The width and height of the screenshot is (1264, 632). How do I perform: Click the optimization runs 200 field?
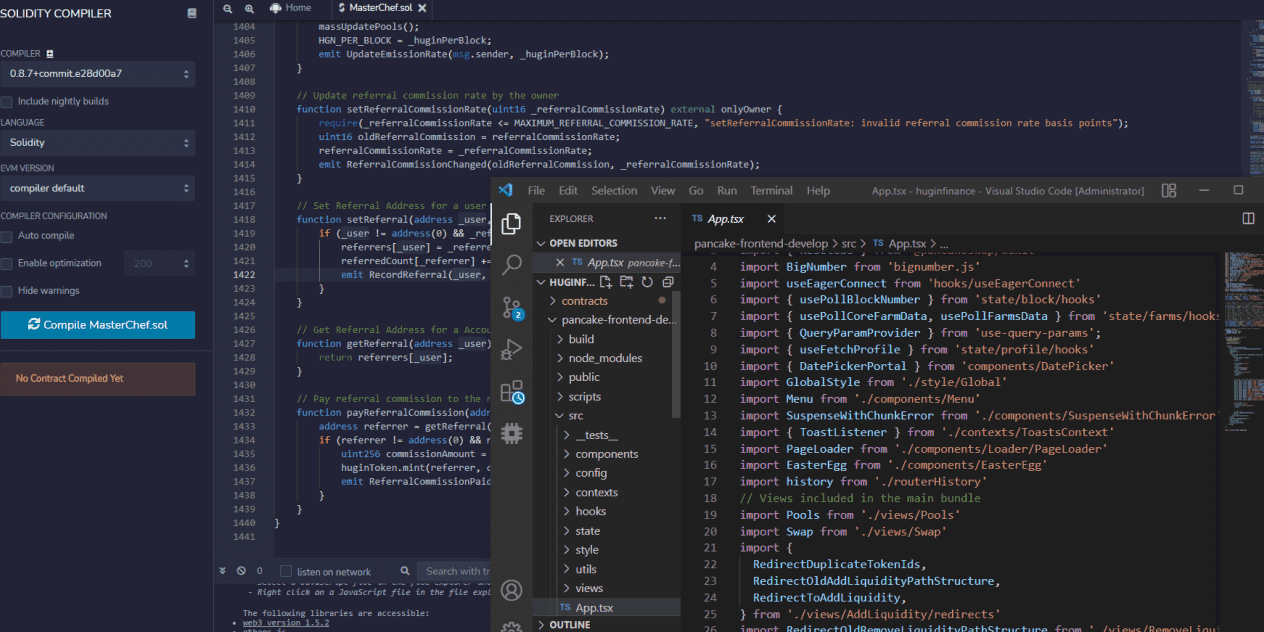coord(158,263)
